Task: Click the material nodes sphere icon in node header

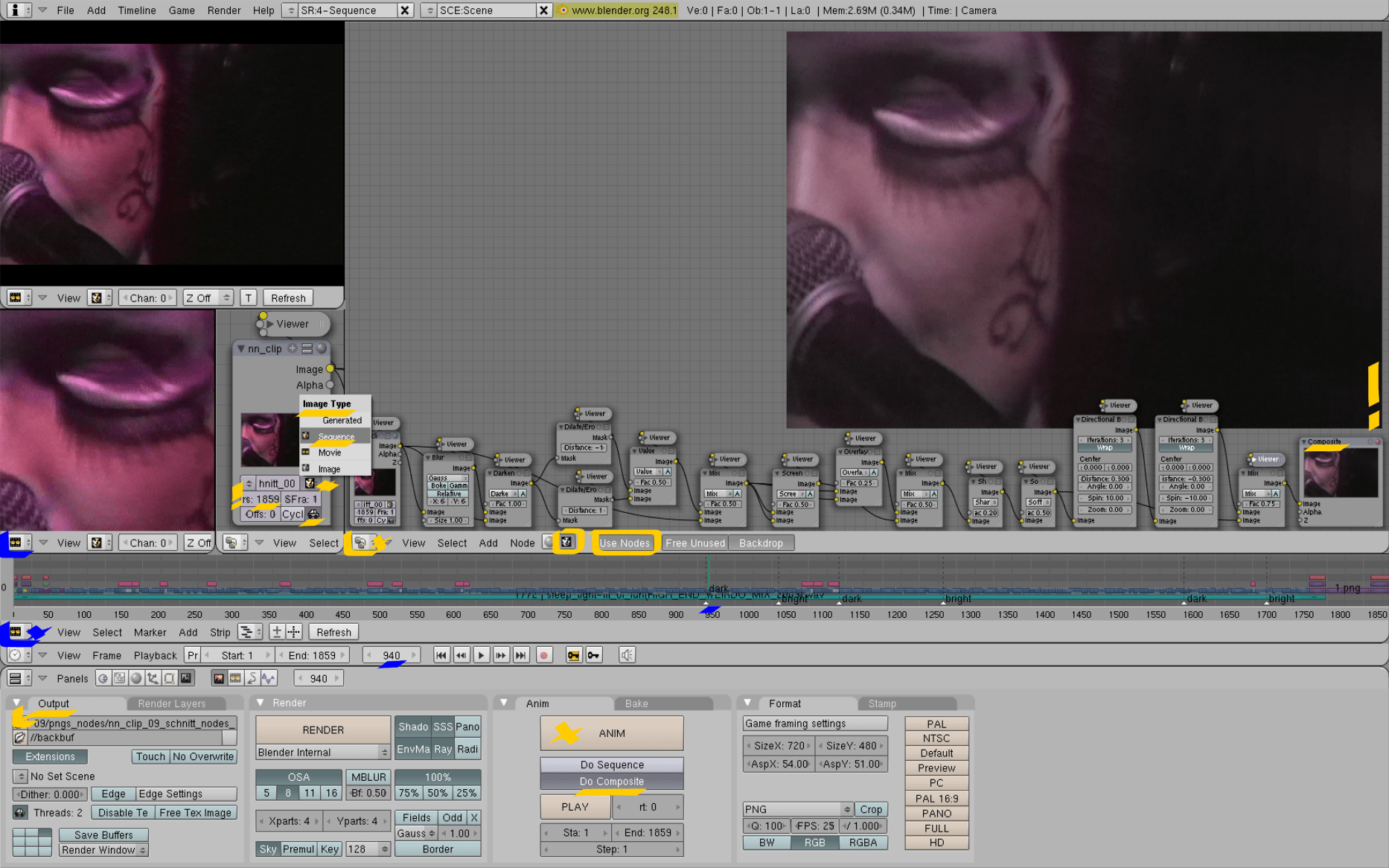Action: pyautogui.click(x=549, y=543)
